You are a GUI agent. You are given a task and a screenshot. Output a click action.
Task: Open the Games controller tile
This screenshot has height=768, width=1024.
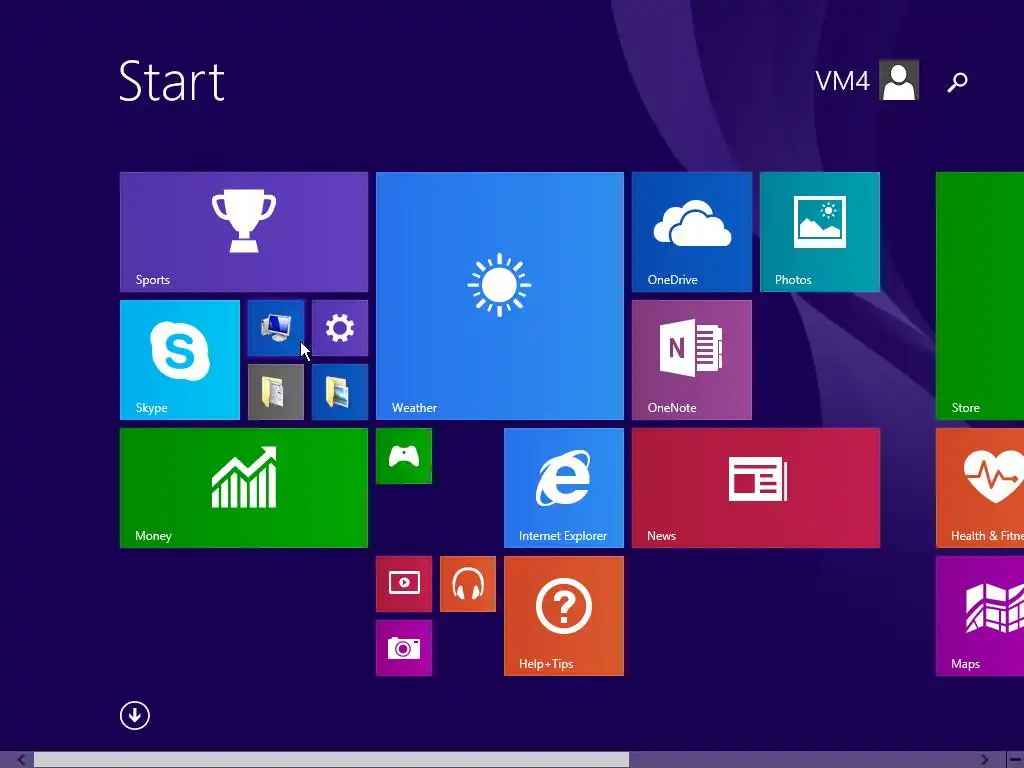click(404, 456)
